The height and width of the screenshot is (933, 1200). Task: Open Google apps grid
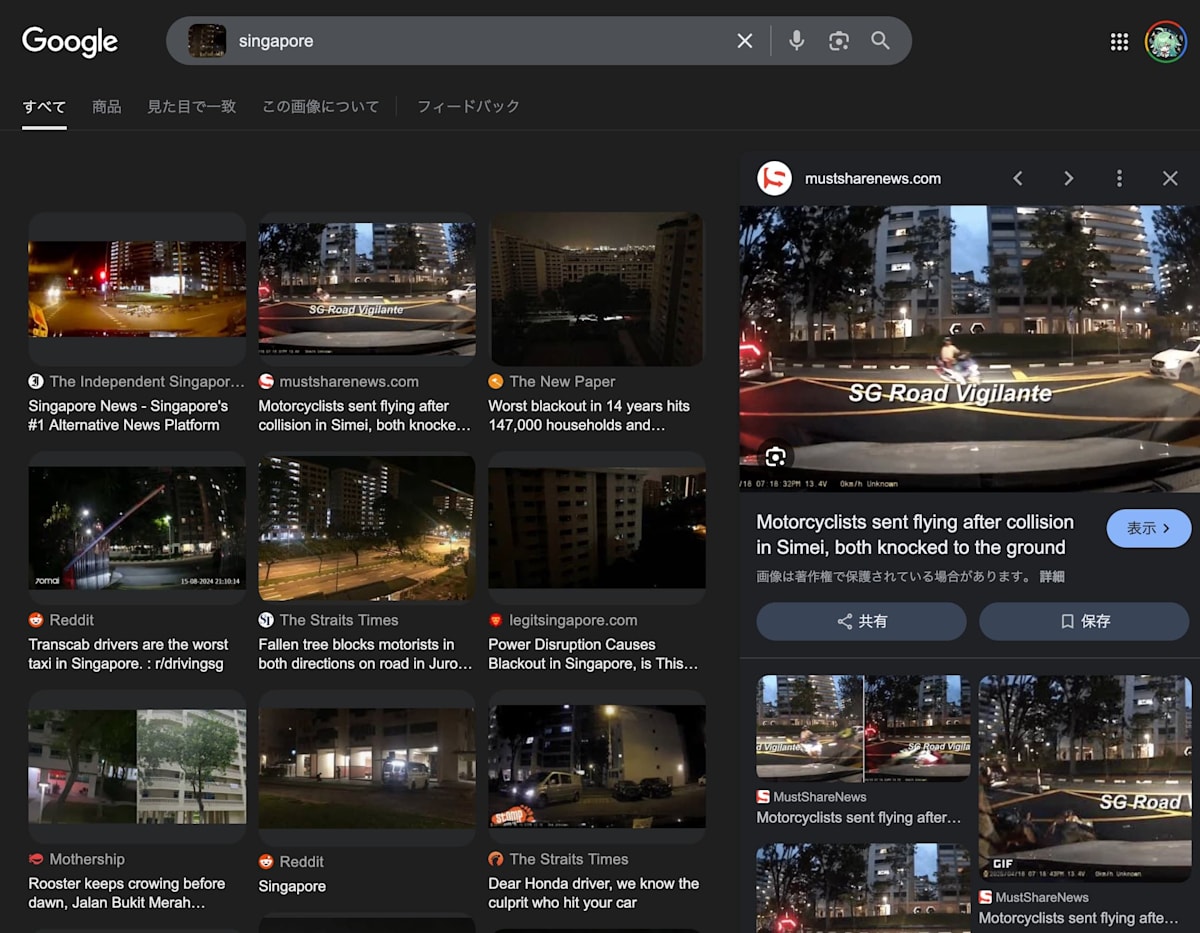pos(1119,41)
